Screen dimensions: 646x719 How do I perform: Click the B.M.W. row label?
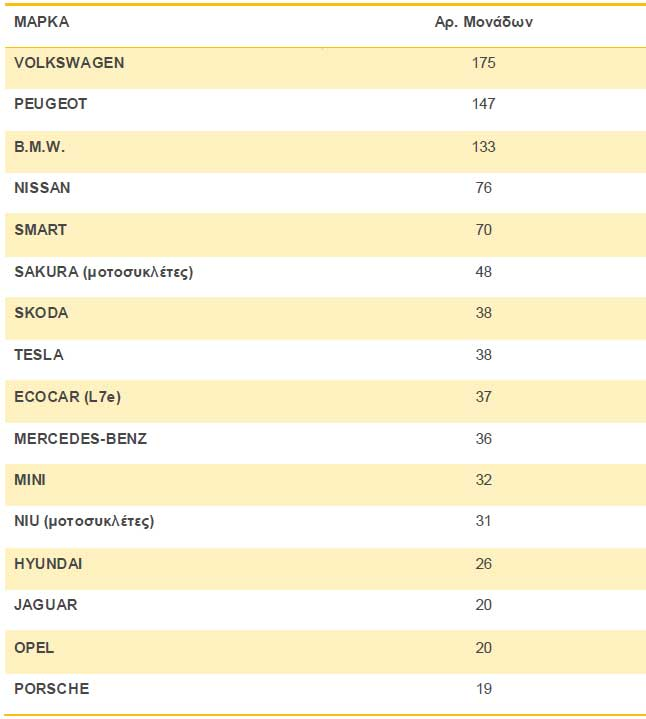tap(41, 146)
